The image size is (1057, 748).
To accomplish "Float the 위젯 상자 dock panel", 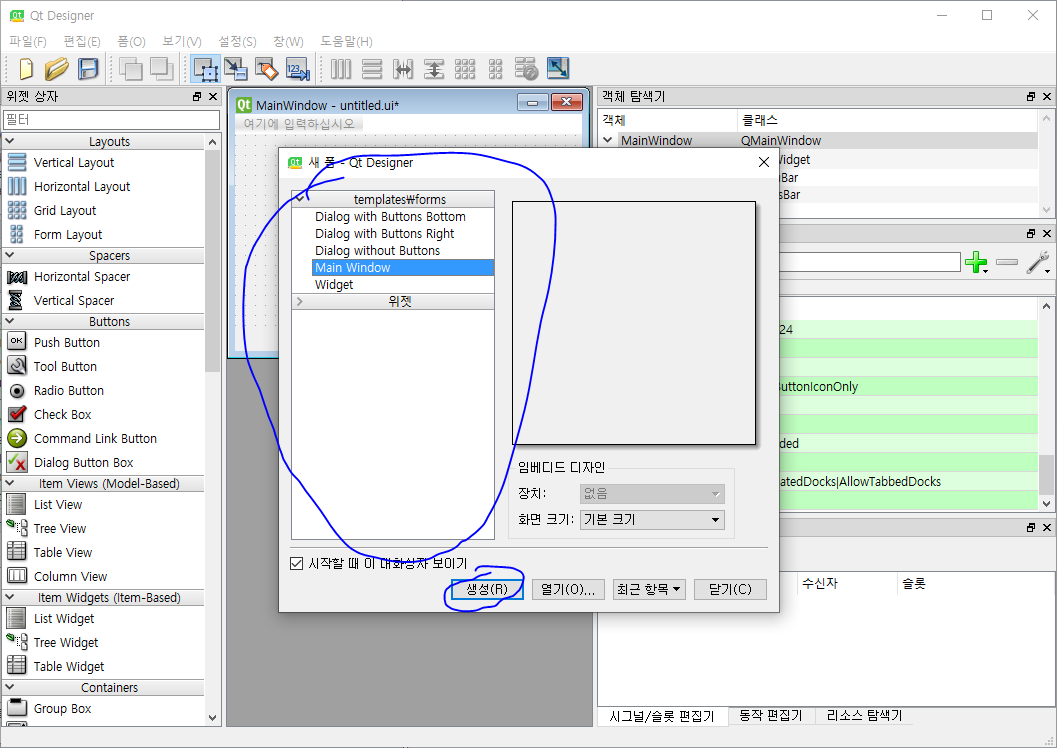I will pyautogui.click(x=197, y=97).
